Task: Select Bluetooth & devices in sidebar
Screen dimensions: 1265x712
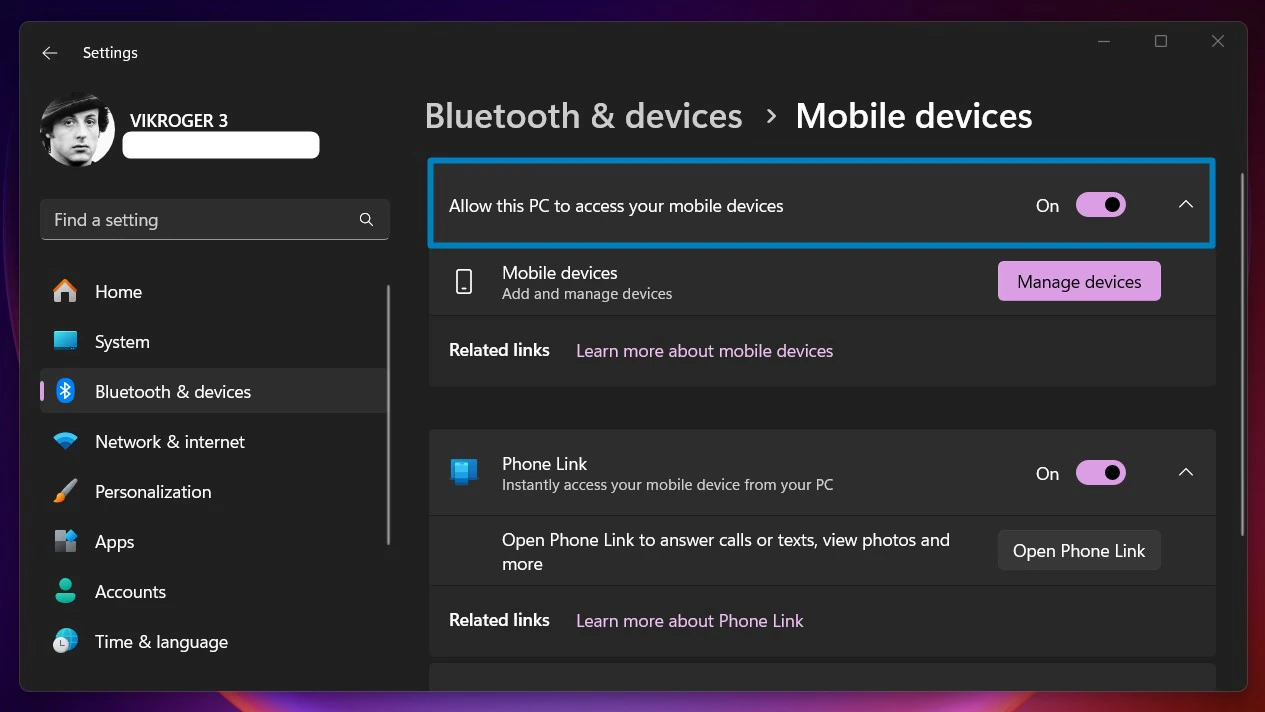Action: (x=214, y=392)
